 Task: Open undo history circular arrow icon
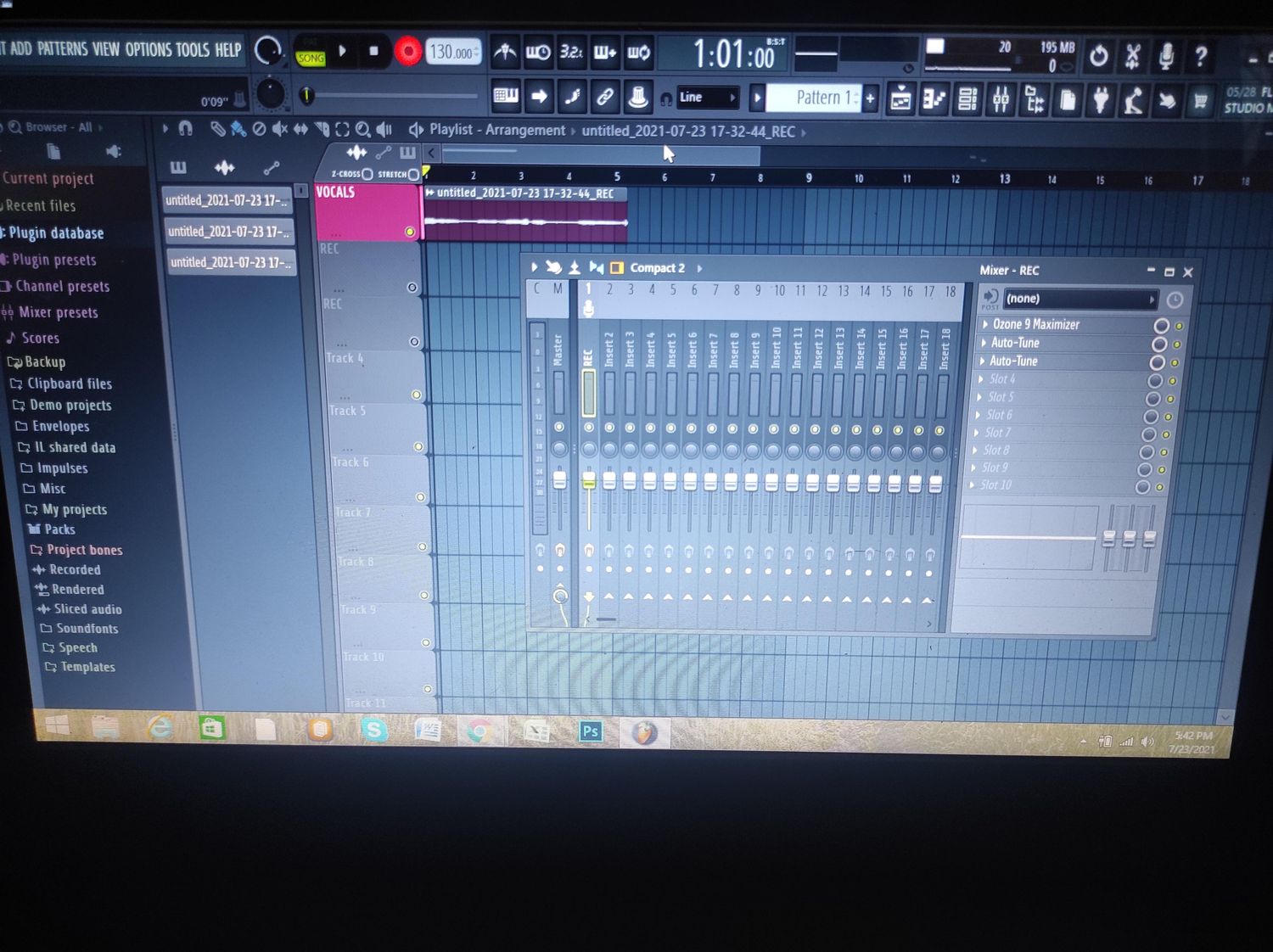[1098, 57]
